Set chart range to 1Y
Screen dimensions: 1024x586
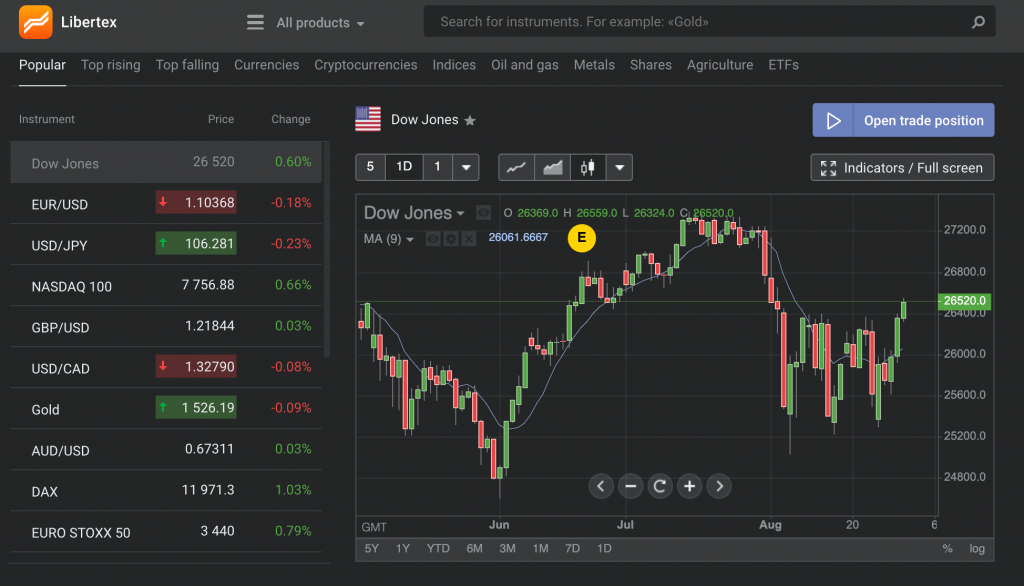(403, 549)
